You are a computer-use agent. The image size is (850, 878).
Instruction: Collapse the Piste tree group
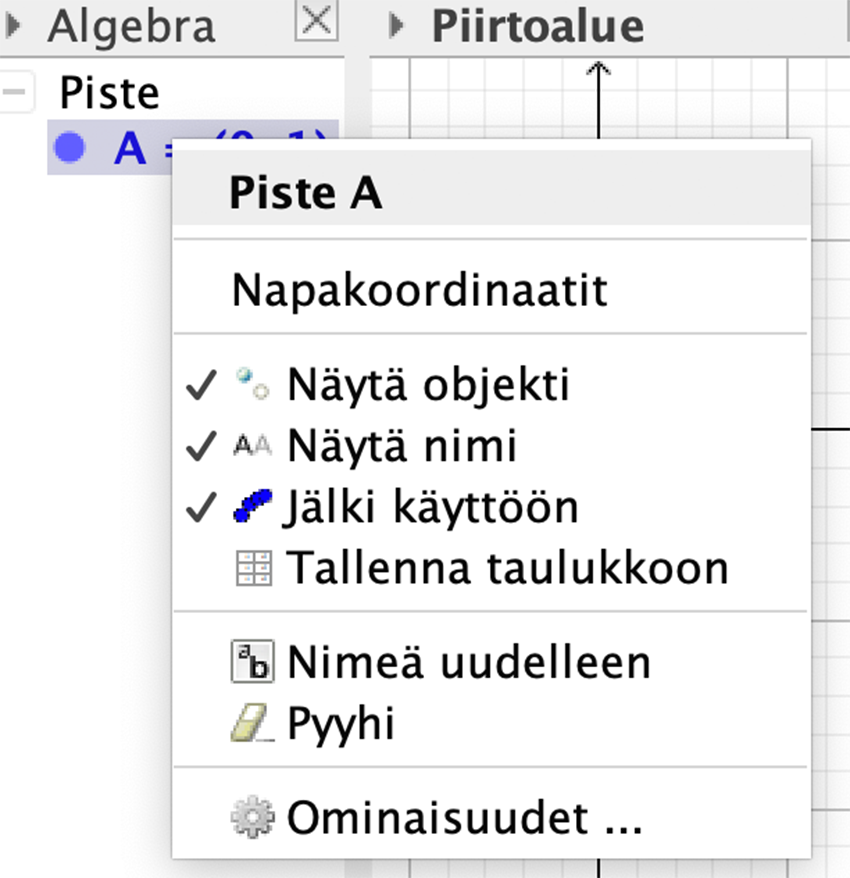16,91
